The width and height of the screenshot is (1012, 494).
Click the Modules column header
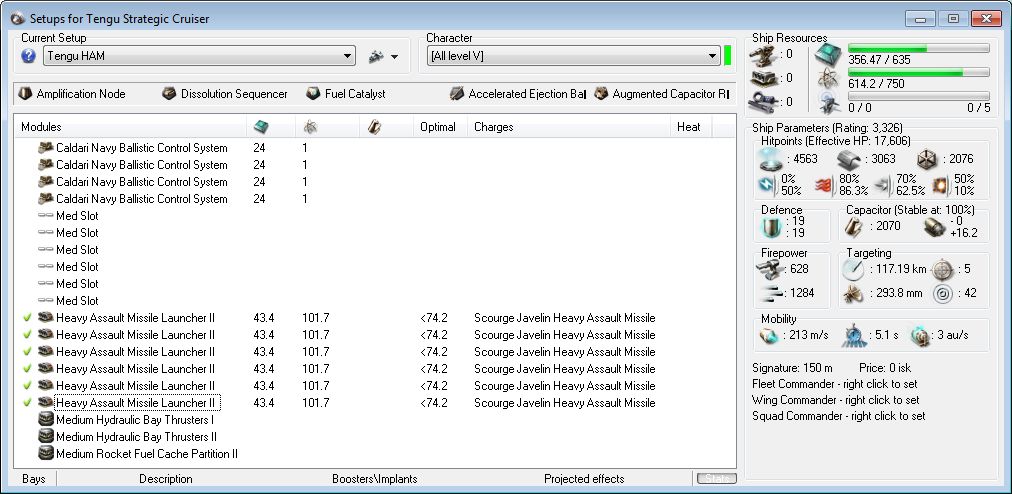coord(130,127)
